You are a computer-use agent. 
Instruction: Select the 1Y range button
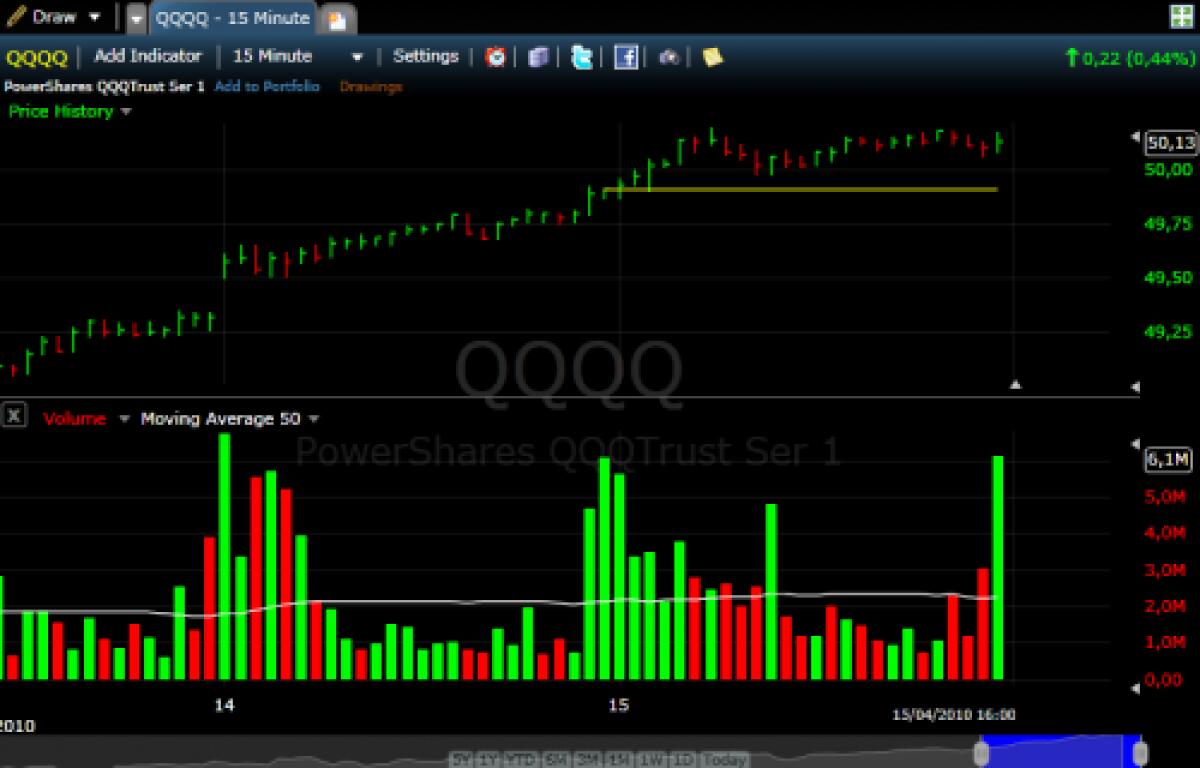click(489, 759)
